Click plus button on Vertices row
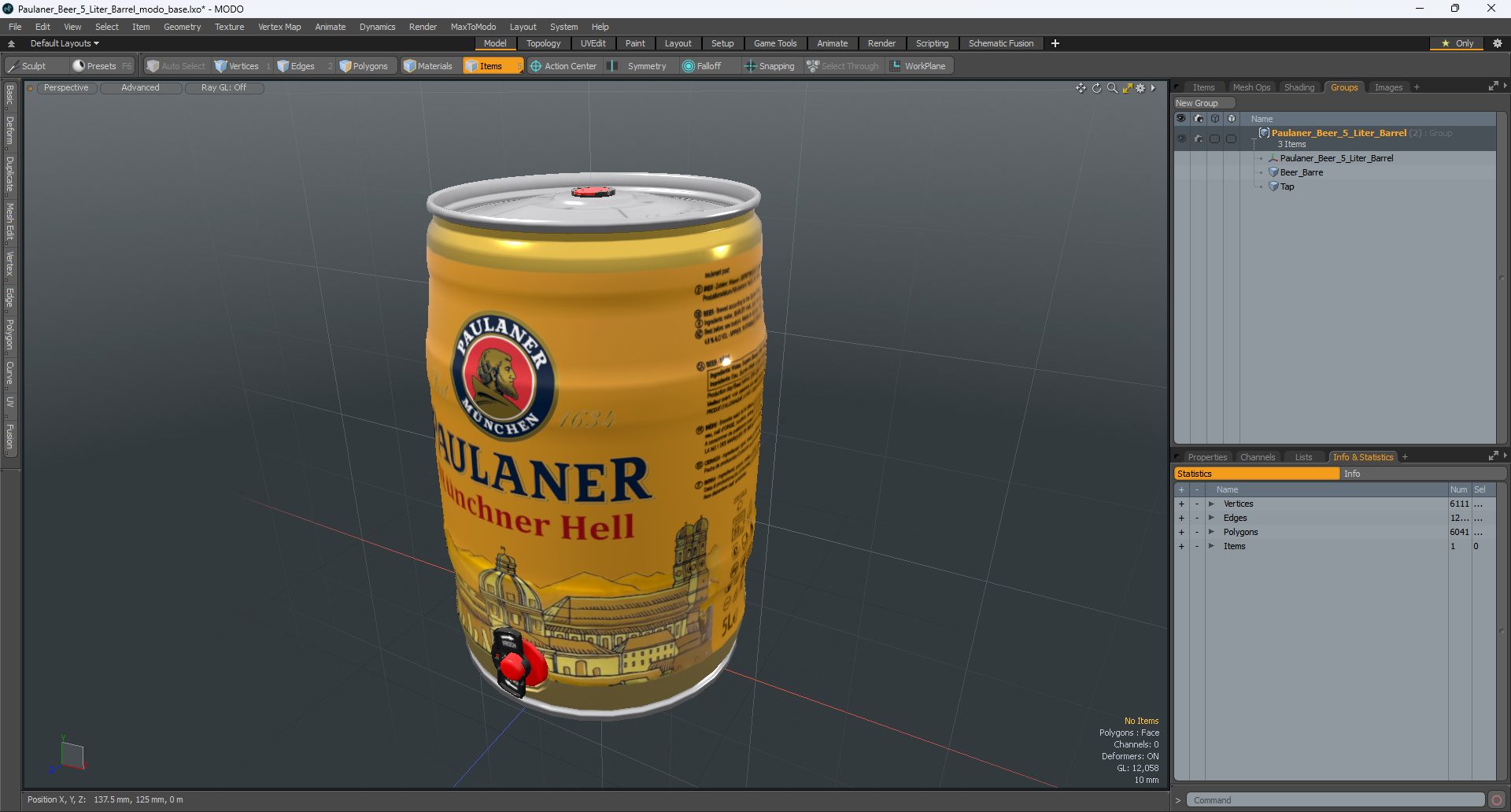The width and height of the screenshot is (1511, 812). point(1181,504)
